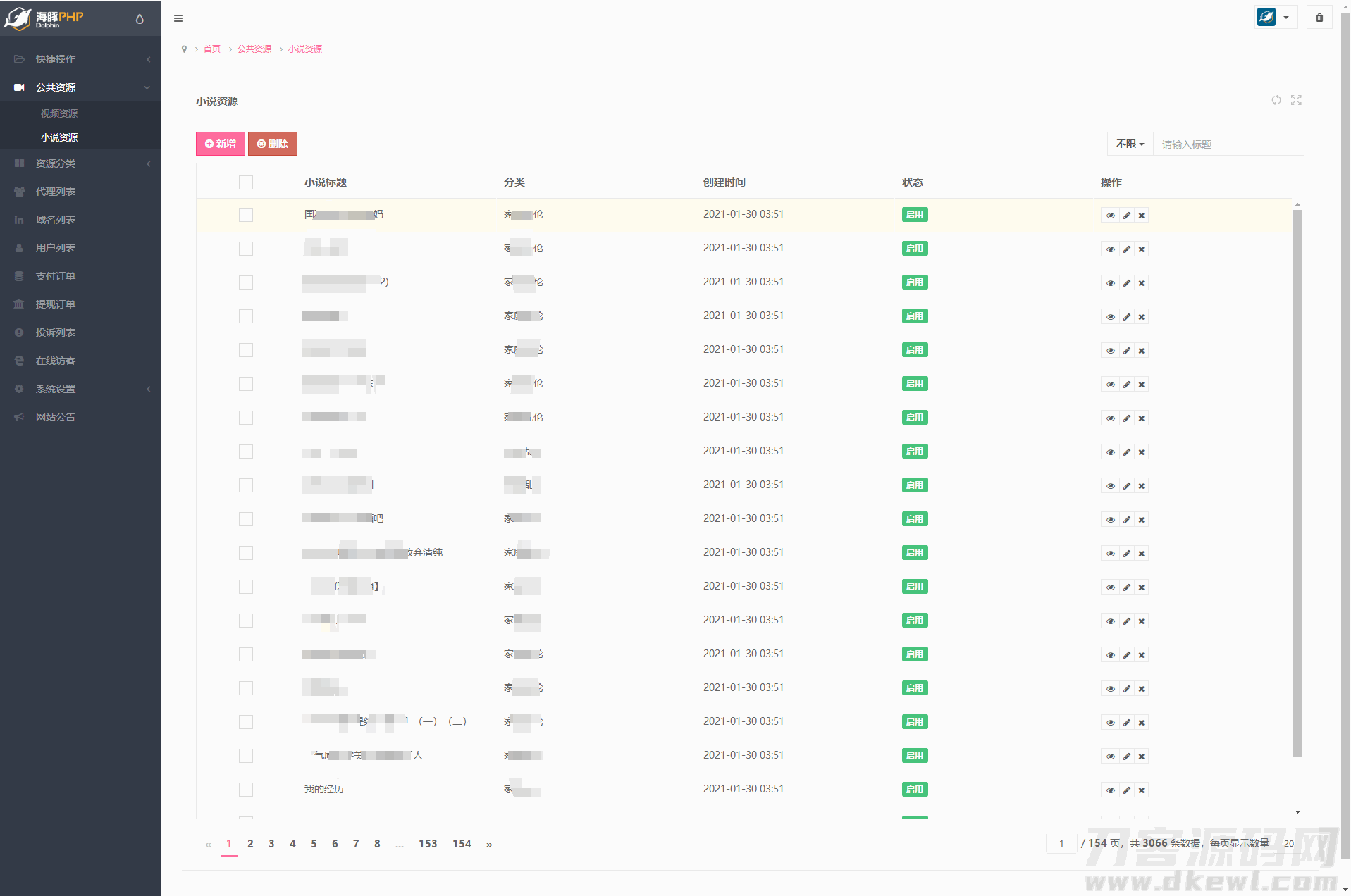Click the 新增 button
The height and width of the screenshot is (896, 1351).
(221, 144)
